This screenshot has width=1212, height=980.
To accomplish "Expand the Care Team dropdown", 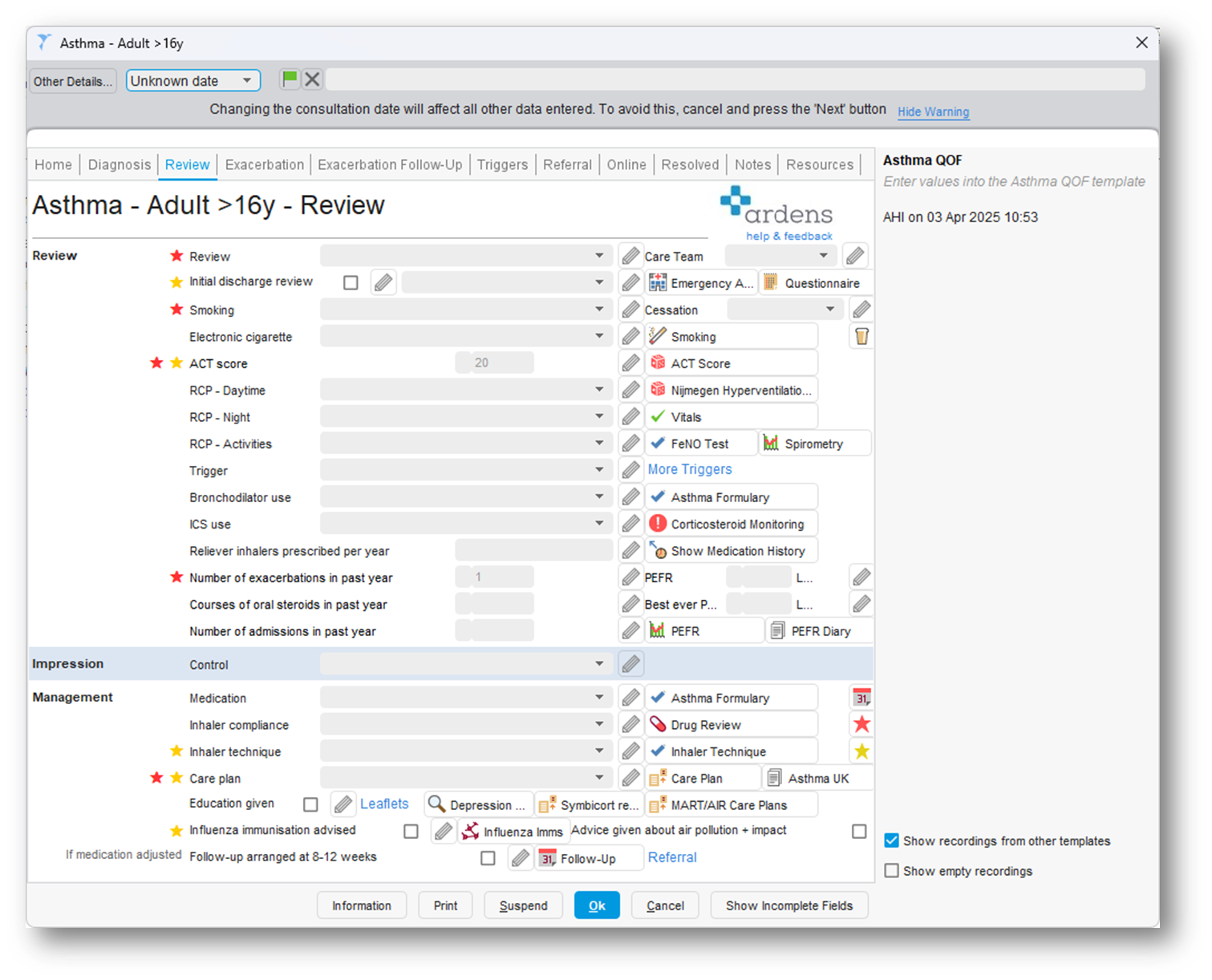I will click(781, 256).
